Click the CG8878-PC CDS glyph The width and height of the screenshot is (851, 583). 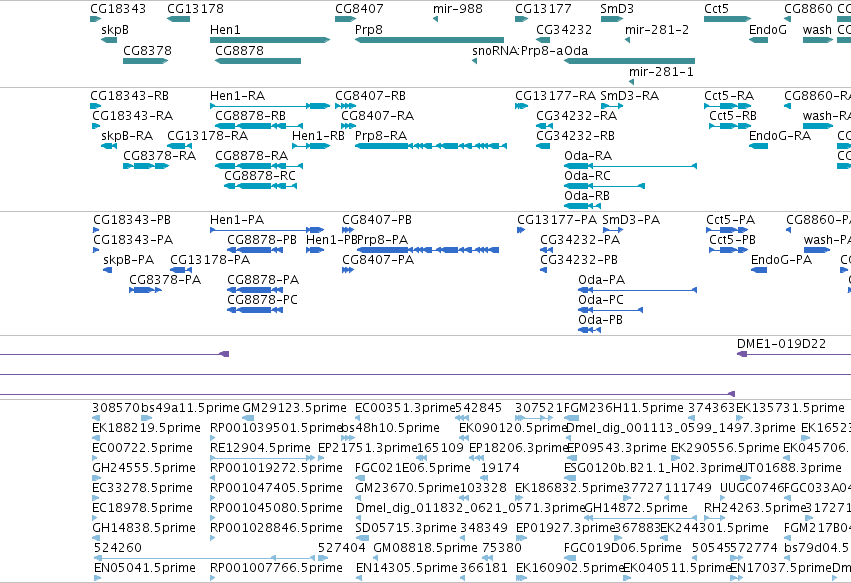(255, 310)
